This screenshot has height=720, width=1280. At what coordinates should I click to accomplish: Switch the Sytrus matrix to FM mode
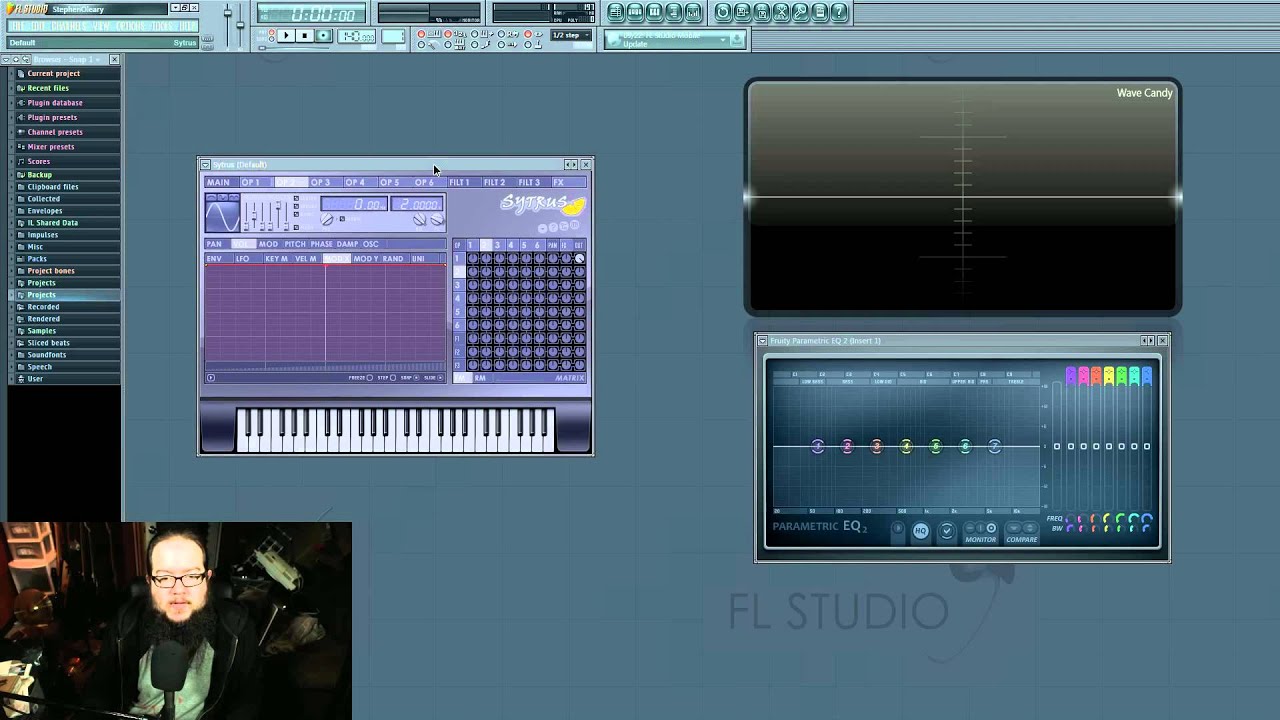pyautogui.click(x=463, y=378)
